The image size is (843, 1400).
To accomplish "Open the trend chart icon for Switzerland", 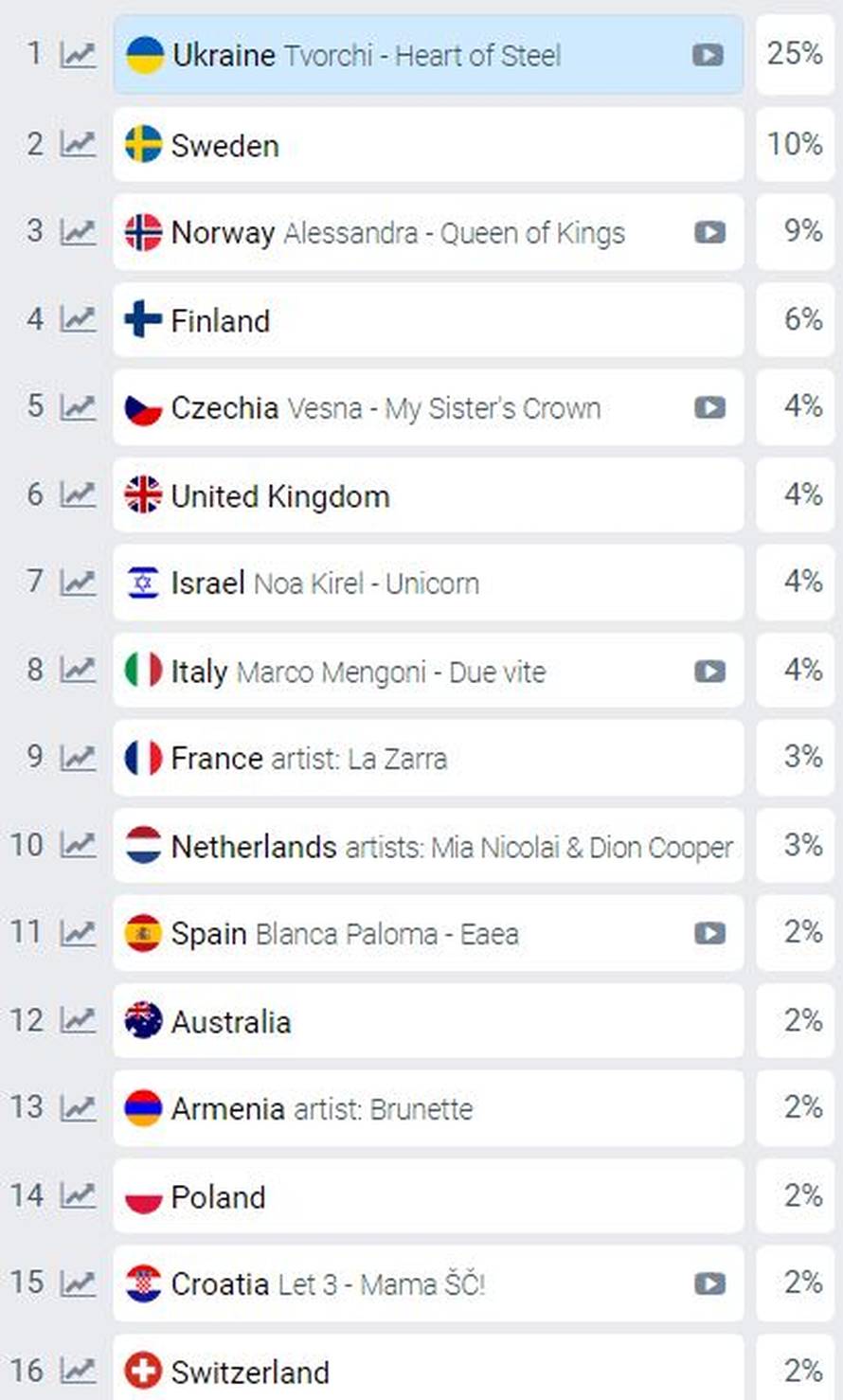I will [79, 1371].
